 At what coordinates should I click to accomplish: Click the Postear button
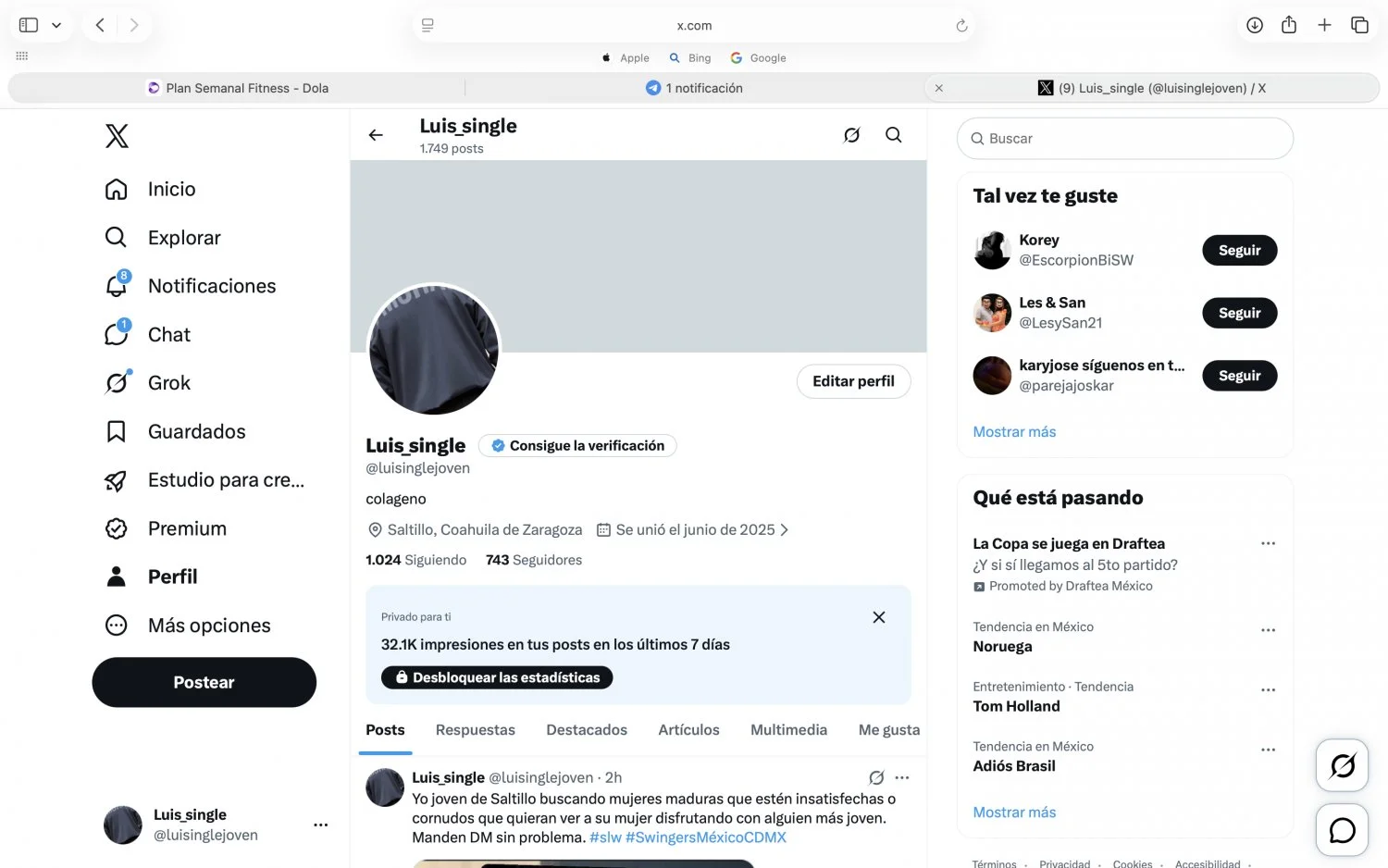tap(204, 682)
